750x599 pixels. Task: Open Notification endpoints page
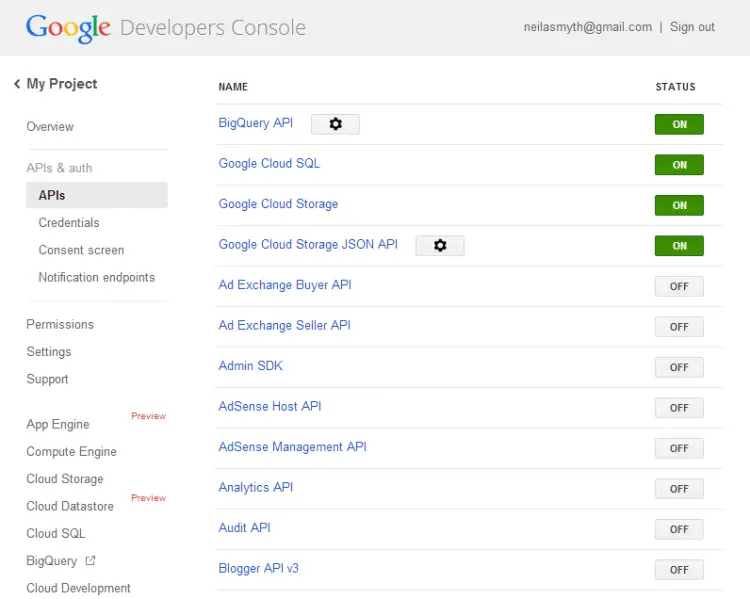point(97,277)
